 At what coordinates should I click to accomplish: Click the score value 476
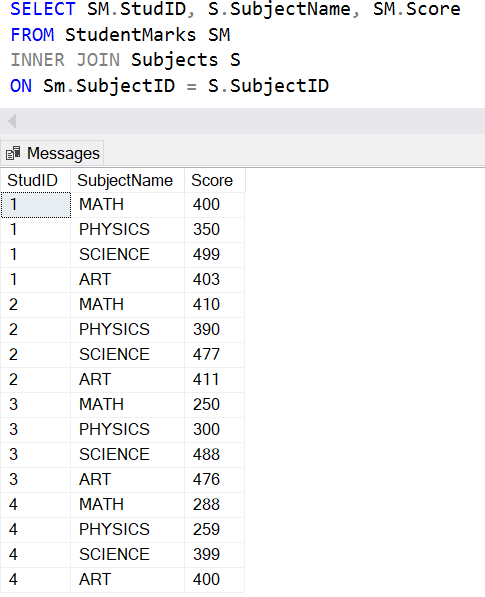point(206,480)
